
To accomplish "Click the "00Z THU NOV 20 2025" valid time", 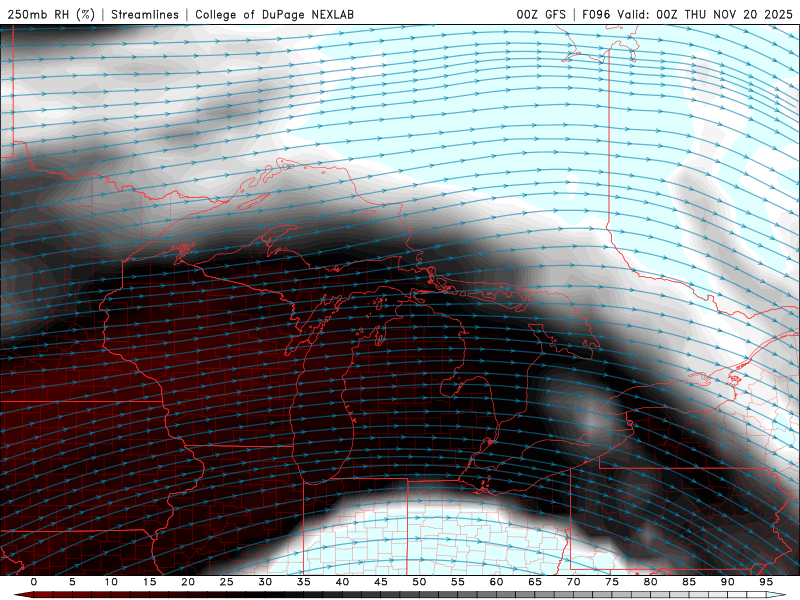I will pos(724,14).
